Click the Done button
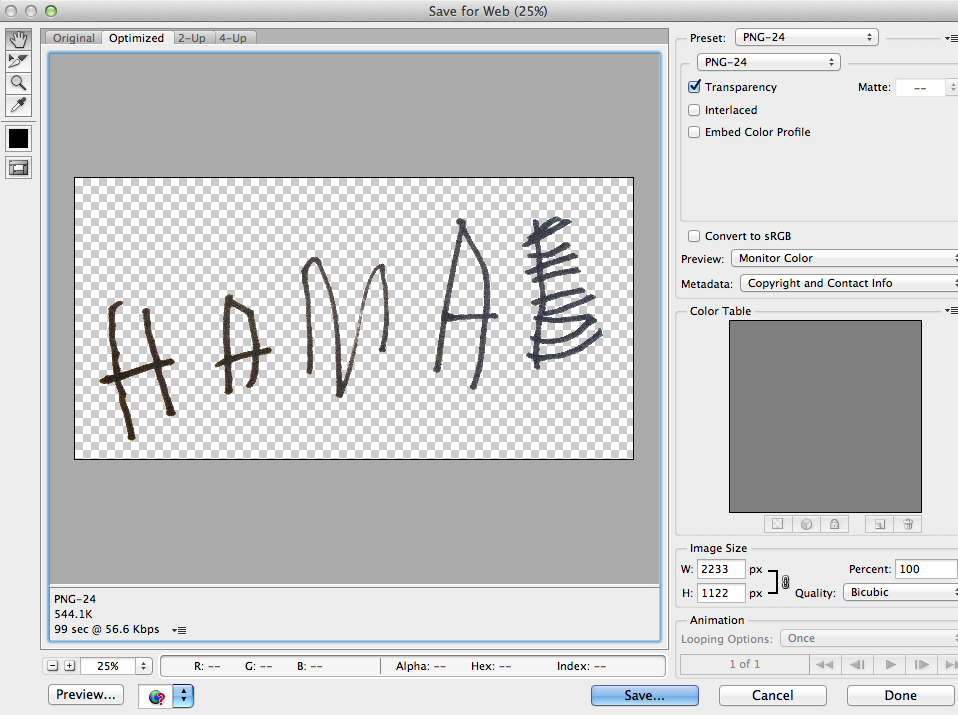 click(x=901, y=695)
